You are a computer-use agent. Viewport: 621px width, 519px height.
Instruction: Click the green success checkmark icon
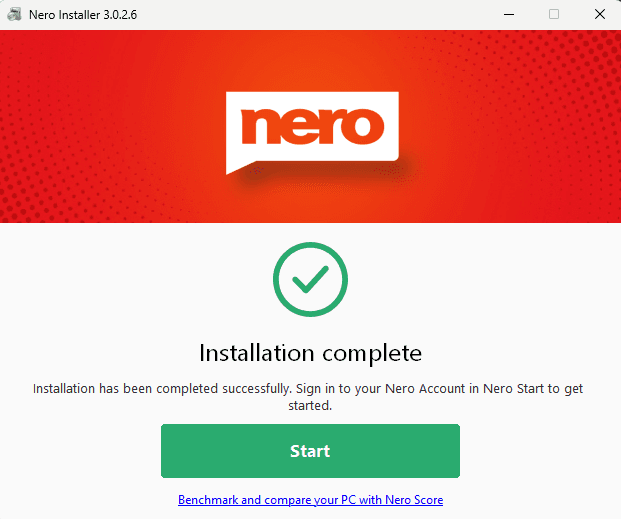point(310,280)
